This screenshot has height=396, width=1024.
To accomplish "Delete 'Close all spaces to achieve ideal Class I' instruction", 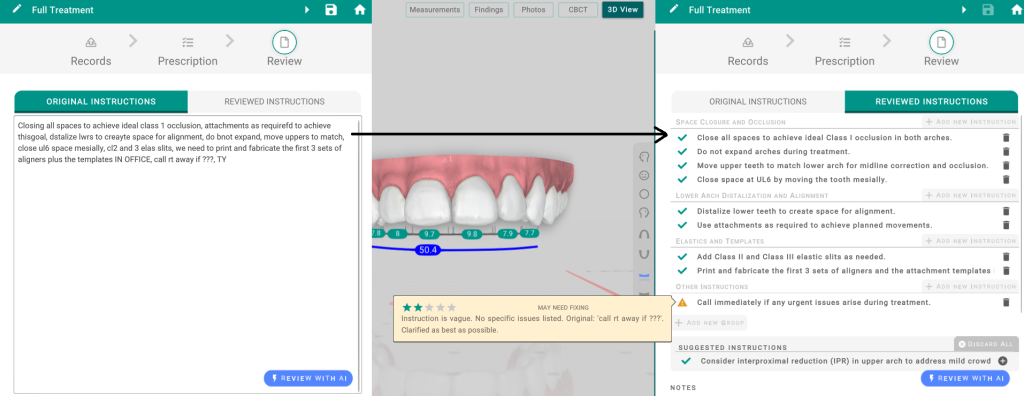I will (x=1006, y=138).
